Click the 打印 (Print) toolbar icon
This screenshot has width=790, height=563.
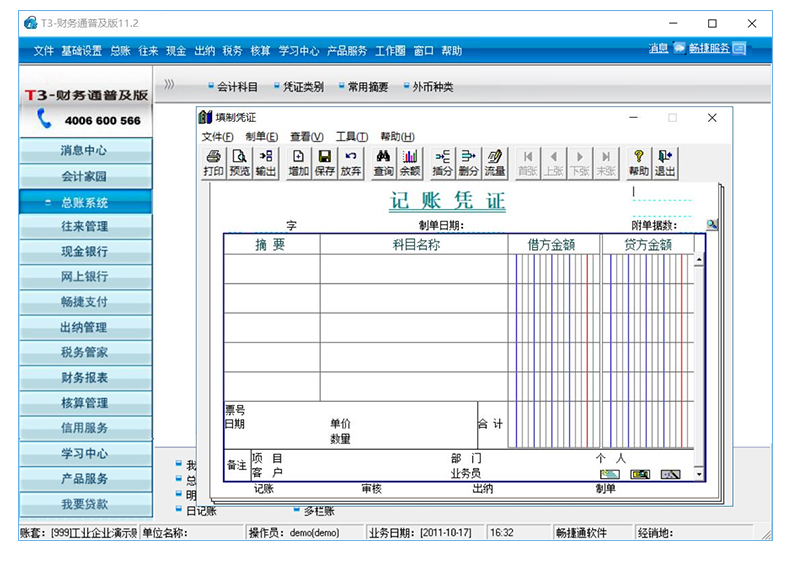pyautogui.click(x=213, y=162)
